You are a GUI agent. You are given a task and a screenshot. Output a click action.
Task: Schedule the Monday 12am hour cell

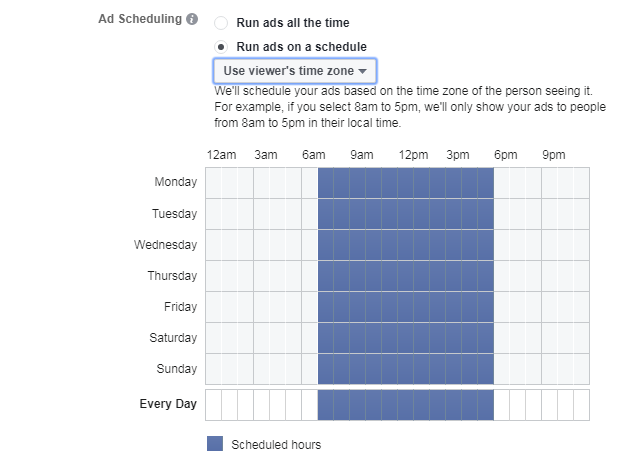(213, 182)
